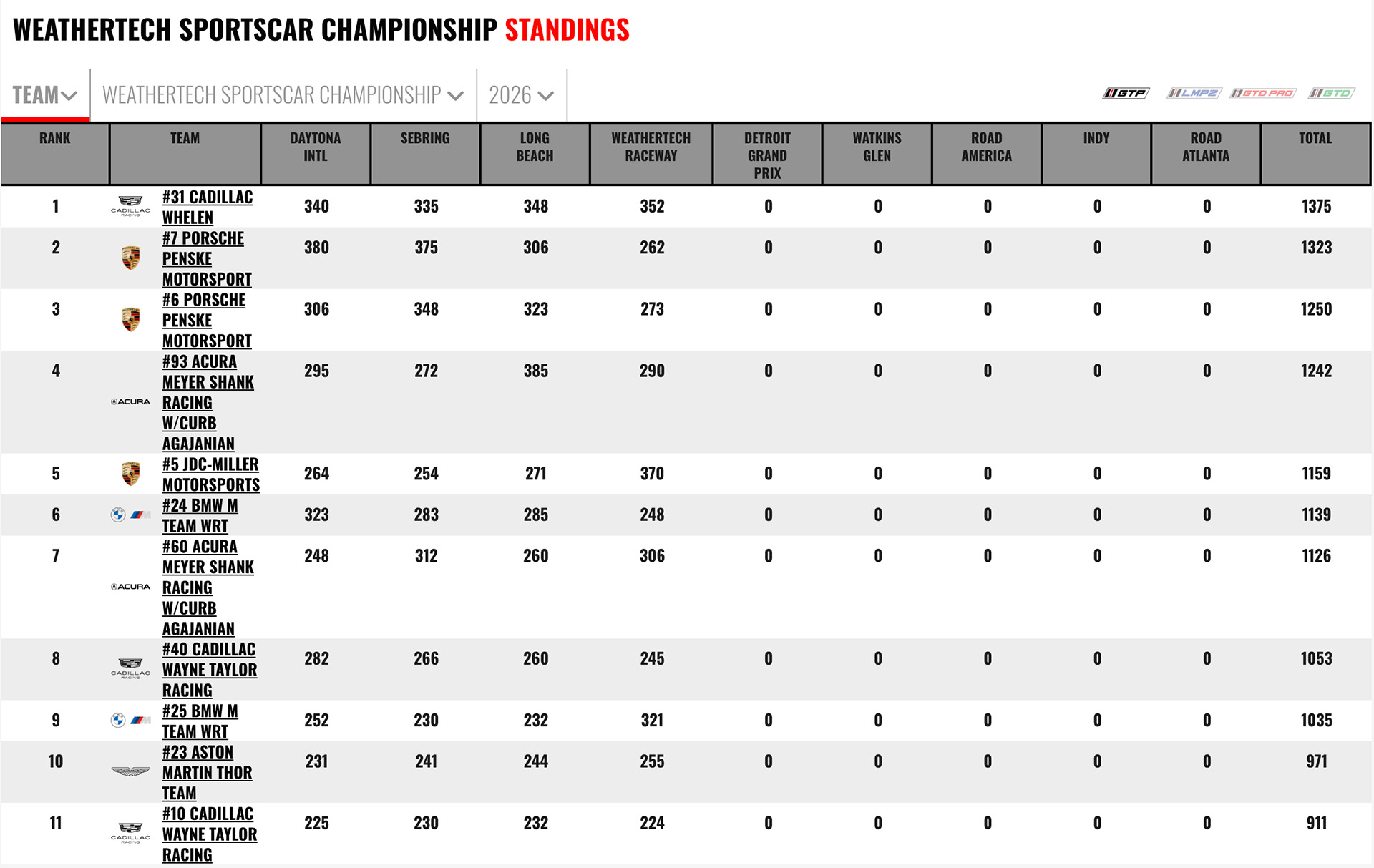Image resolution: width=1374 pixels, height=868 pixels.
Task: Click the BMW M logo beside #24 WRT
Action: click(x=130, y=515)
